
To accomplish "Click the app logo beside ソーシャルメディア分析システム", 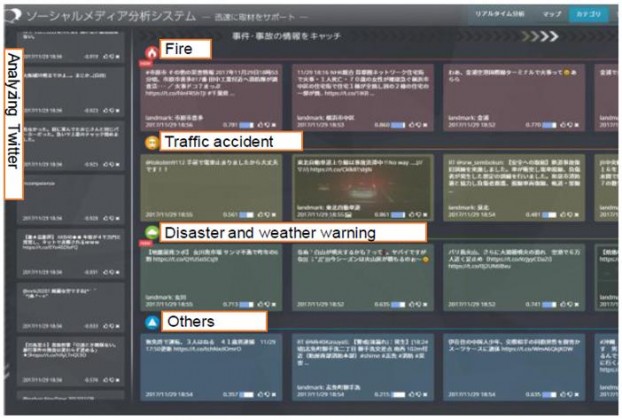I will coord(13,16).
